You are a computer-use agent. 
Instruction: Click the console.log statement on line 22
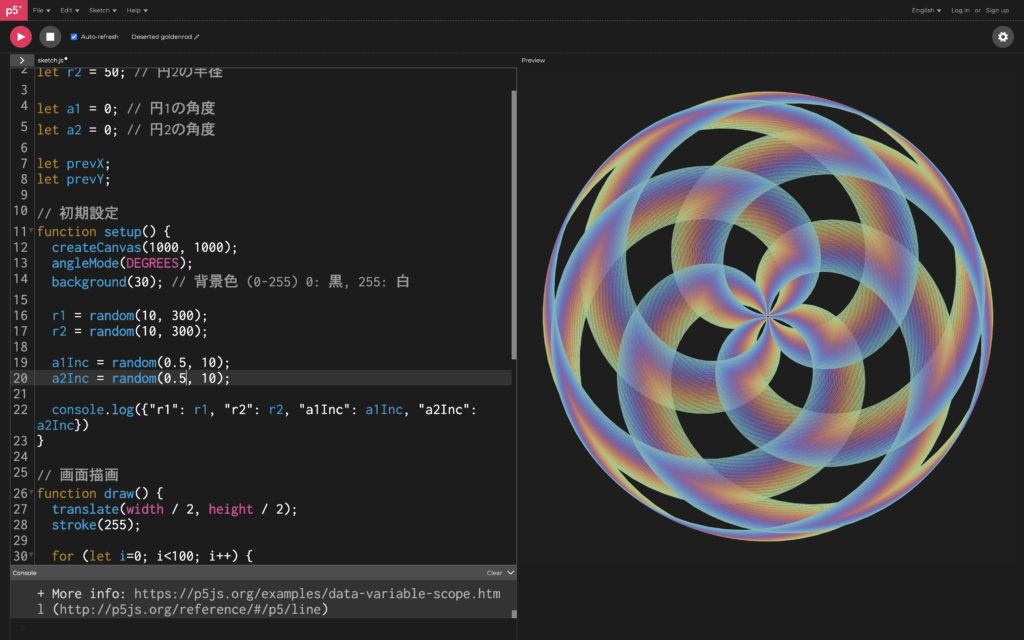click(x=257, y=417)
